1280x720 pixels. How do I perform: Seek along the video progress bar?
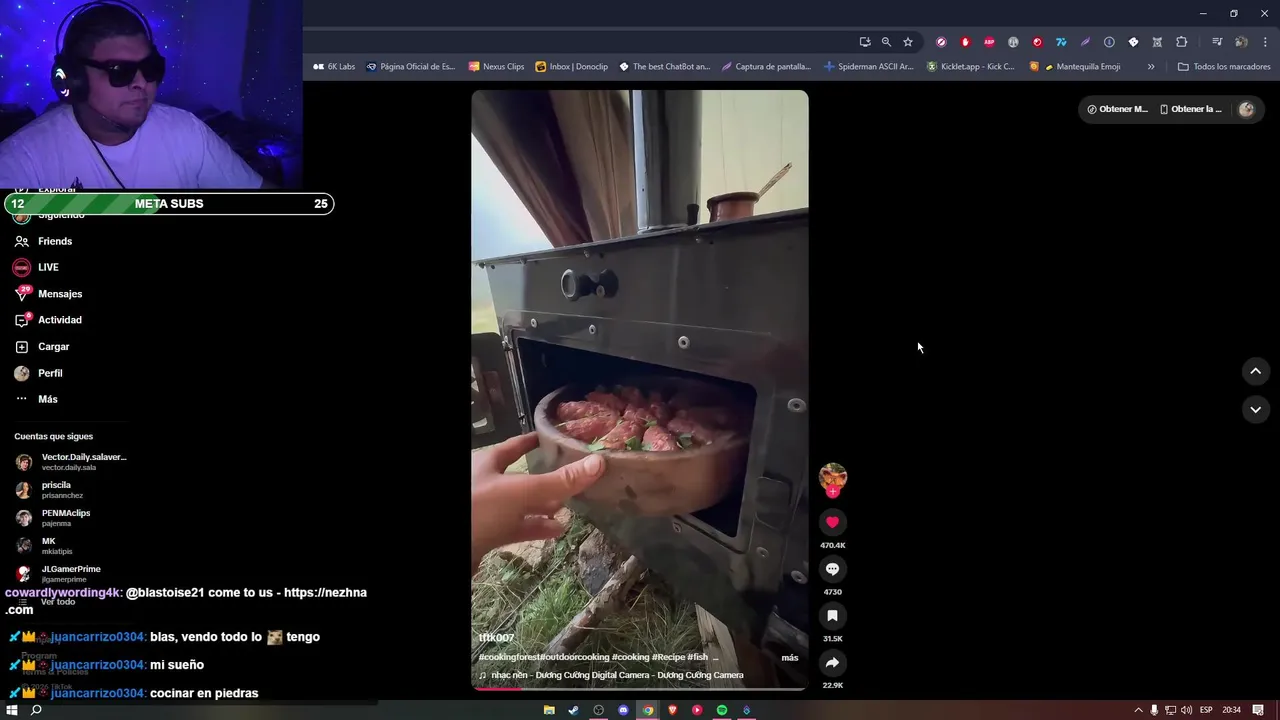tap(640, 689)
